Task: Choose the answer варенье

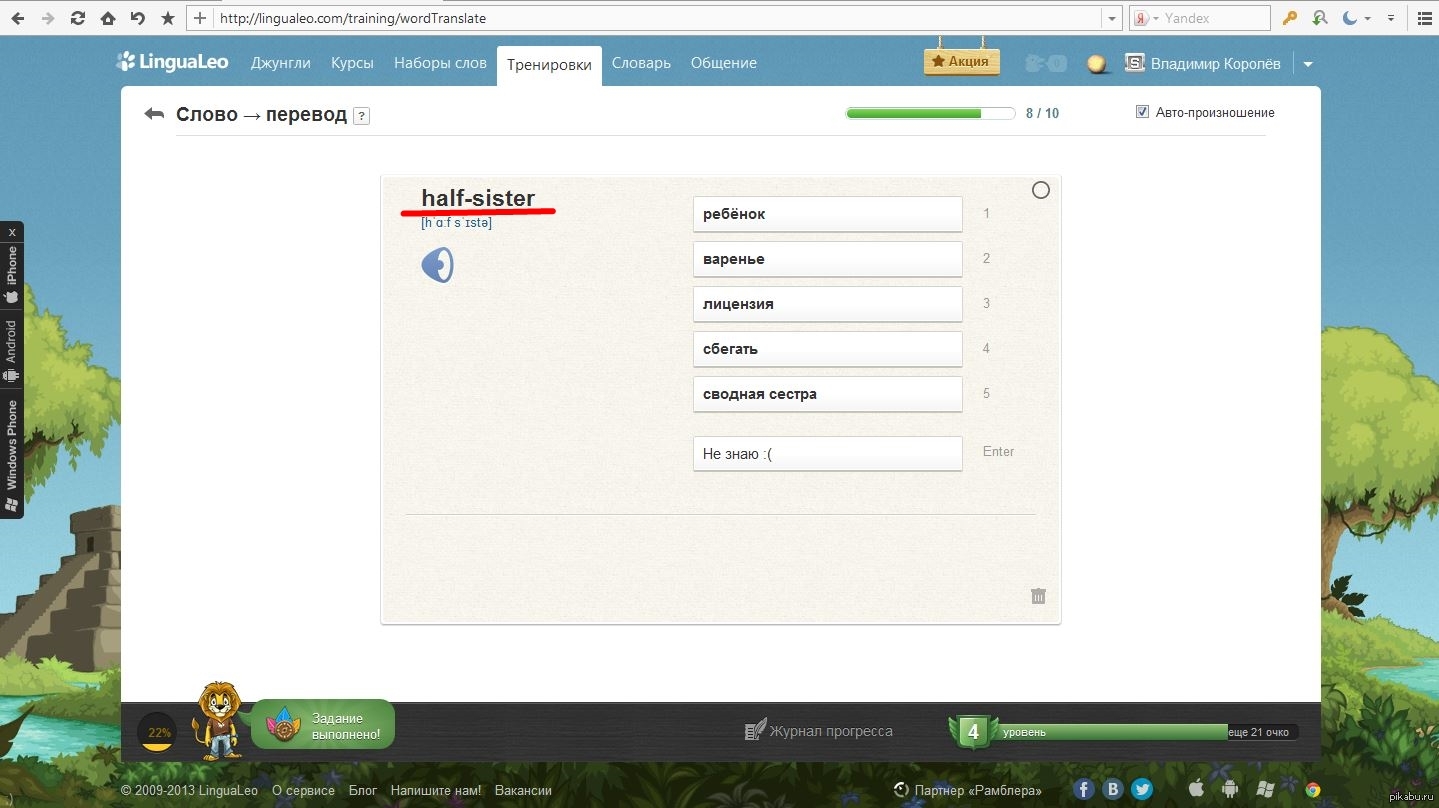Action: [x=828, y=259]
